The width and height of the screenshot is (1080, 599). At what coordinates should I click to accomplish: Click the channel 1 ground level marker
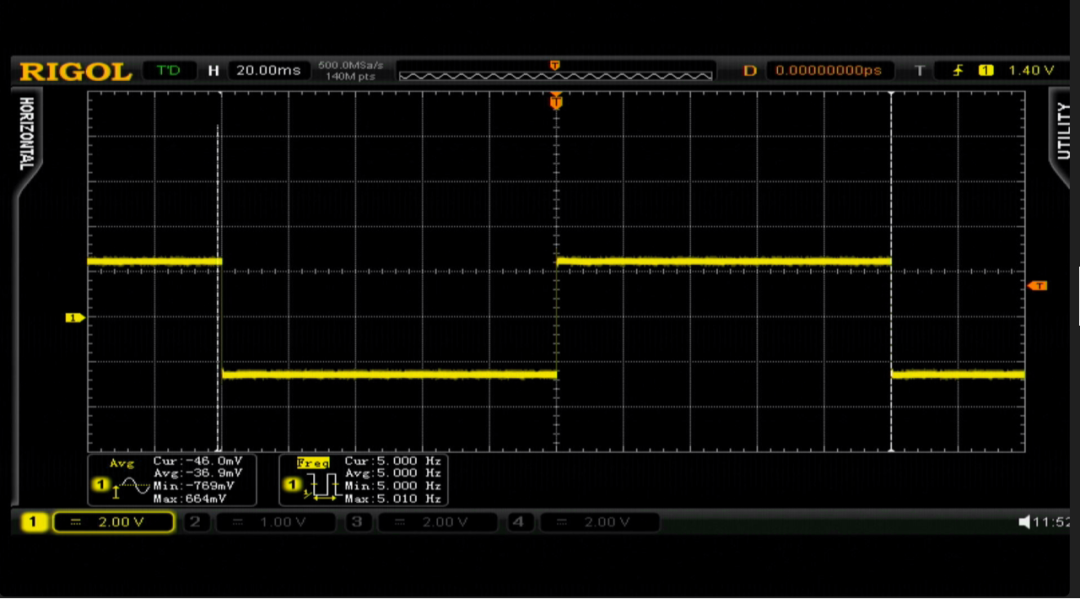(74, 317)
